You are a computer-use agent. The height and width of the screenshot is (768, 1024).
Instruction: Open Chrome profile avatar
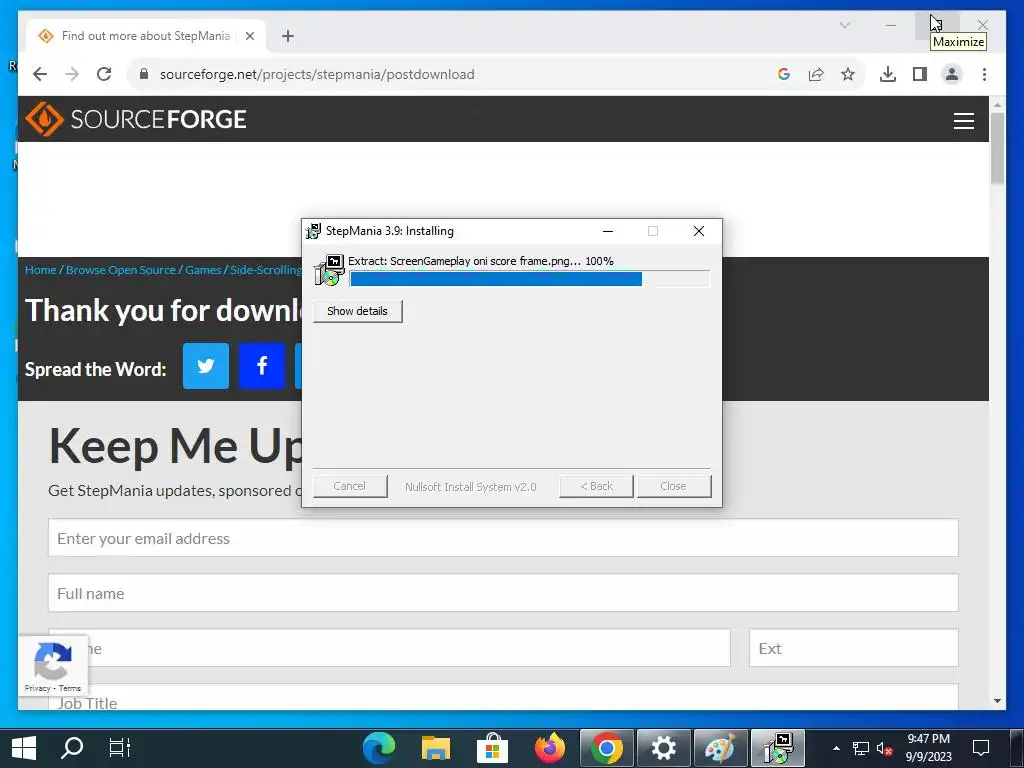coord(952,74)
